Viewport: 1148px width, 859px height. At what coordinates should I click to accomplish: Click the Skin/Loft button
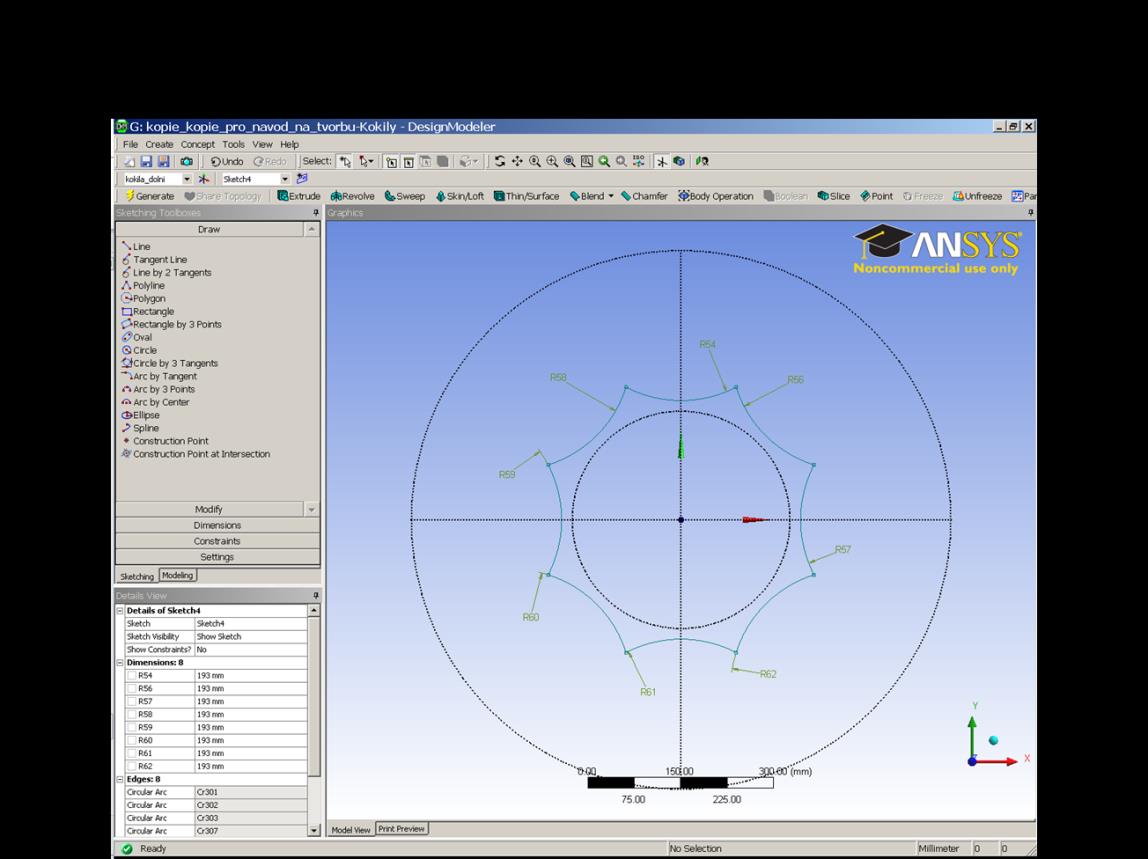pyautogui.click(x=460, y=196)
